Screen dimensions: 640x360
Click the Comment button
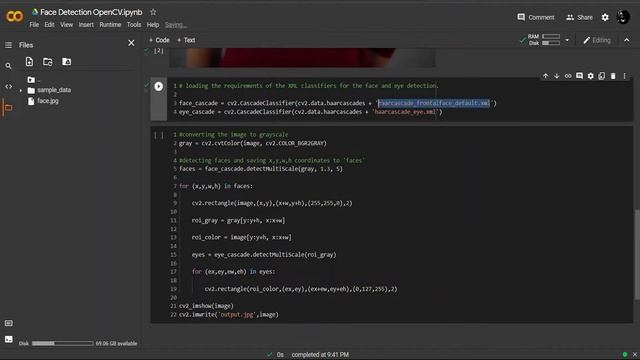(x=536, y=17)
